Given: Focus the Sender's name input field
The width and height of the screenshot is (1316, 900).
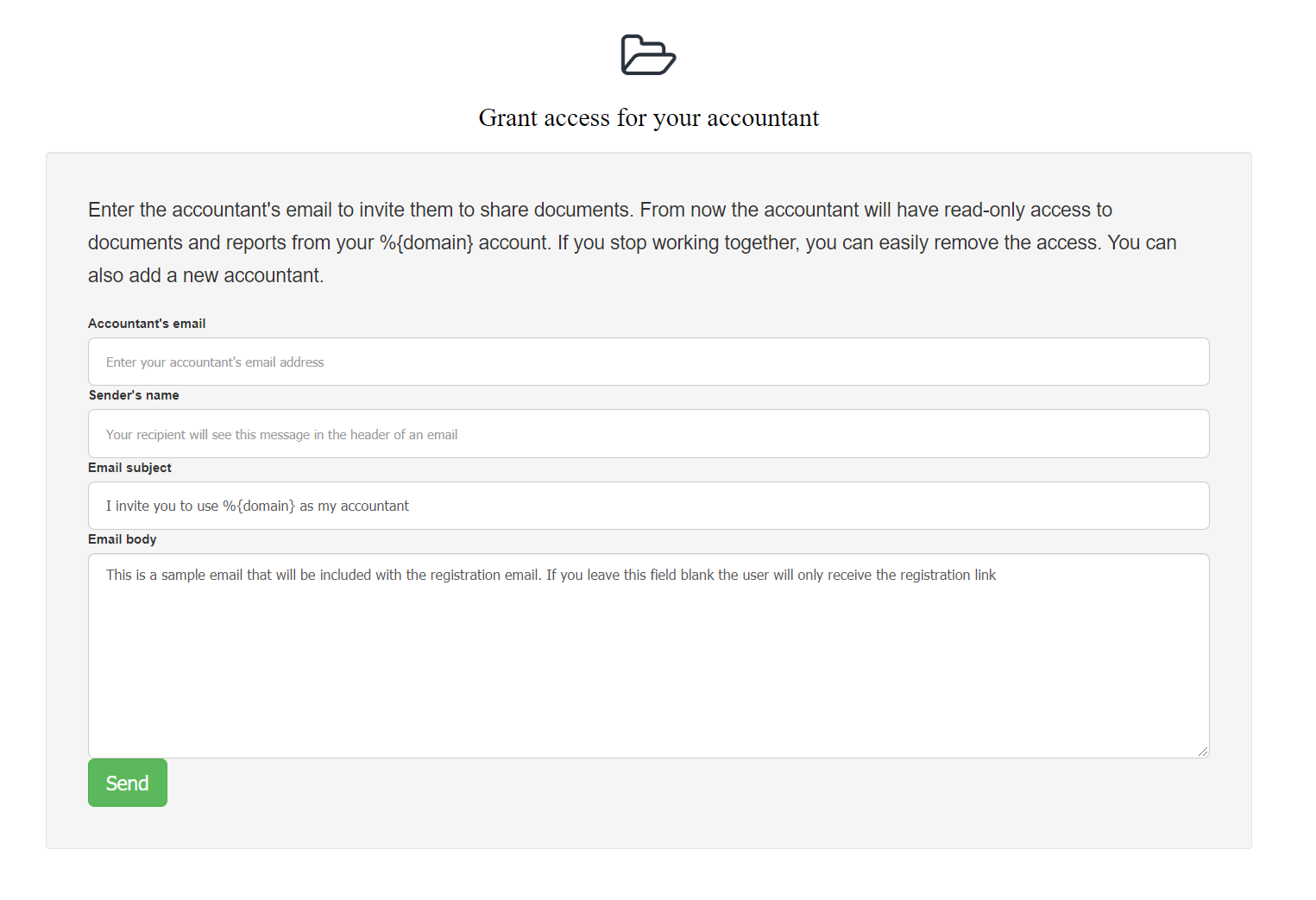Looking at the screenshot, I should tap(647, 433).
